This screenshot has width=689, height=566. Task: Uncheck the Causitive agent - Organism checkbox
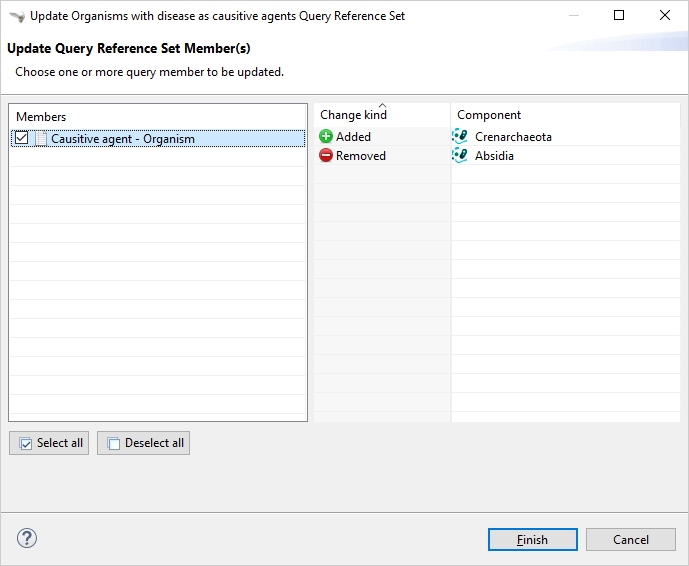click(x=22, y=139)
